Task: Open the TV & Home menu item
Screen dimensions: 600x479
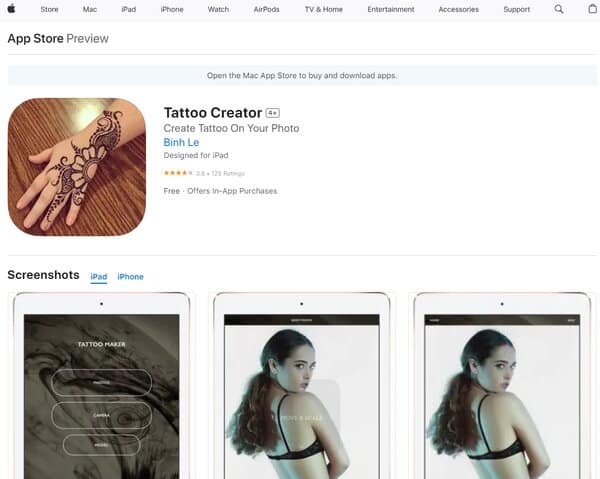Action: point(324,10)
